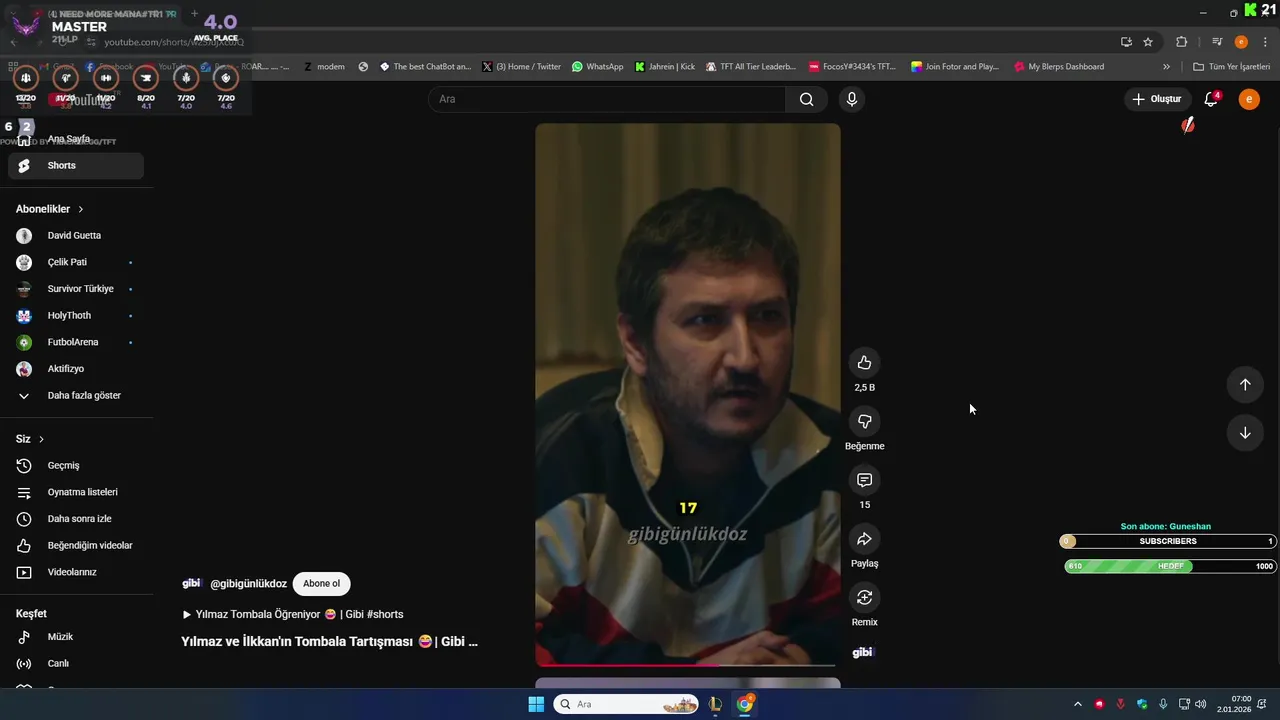
Task: Open Survivor Türkiye subscription
Action: pos(76,289)
